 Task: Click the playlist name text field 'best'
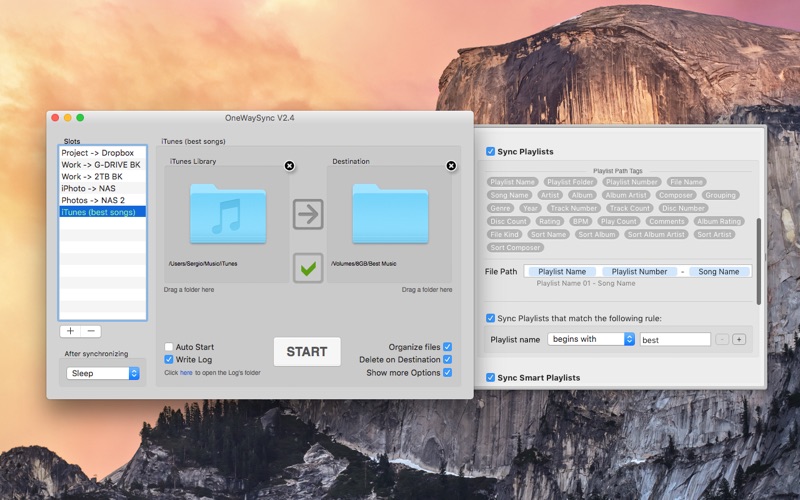pos(675,339)
